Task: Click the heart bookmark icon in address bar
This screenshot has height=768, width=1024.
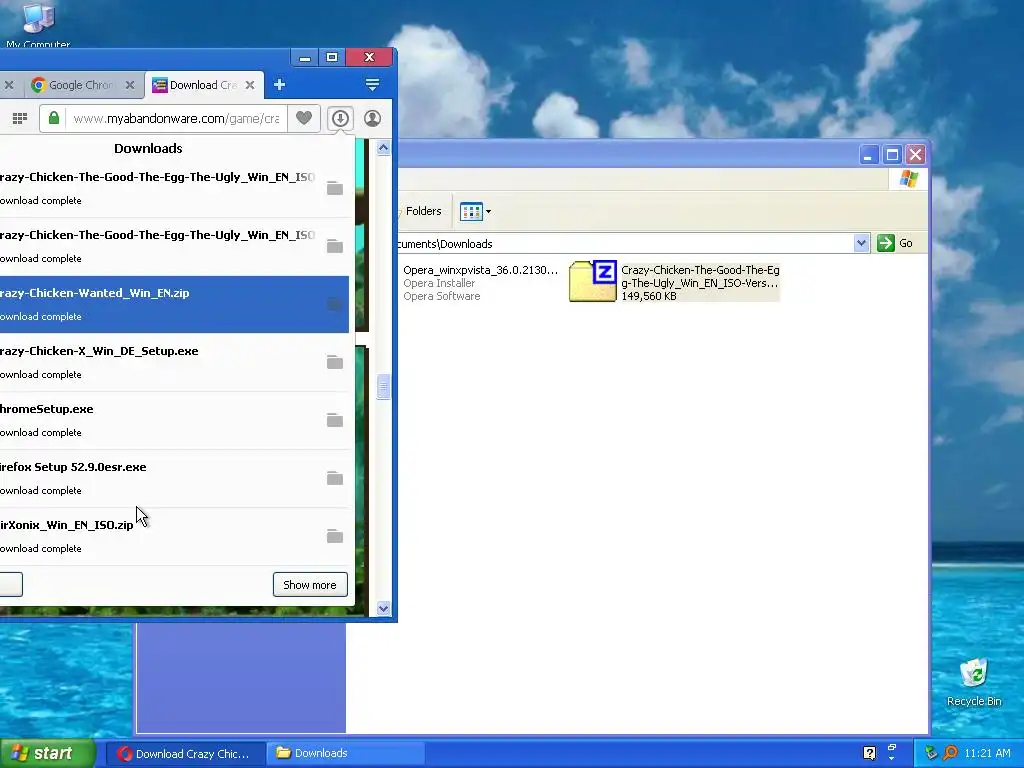Action: pos(304,118)
